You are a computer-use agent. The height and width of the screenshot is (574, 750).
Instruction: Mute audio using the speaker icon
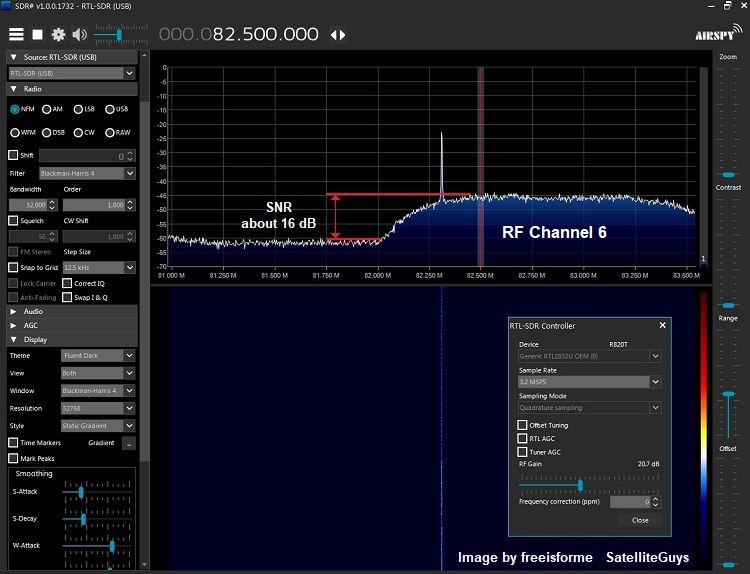click(x=80, y=34)
